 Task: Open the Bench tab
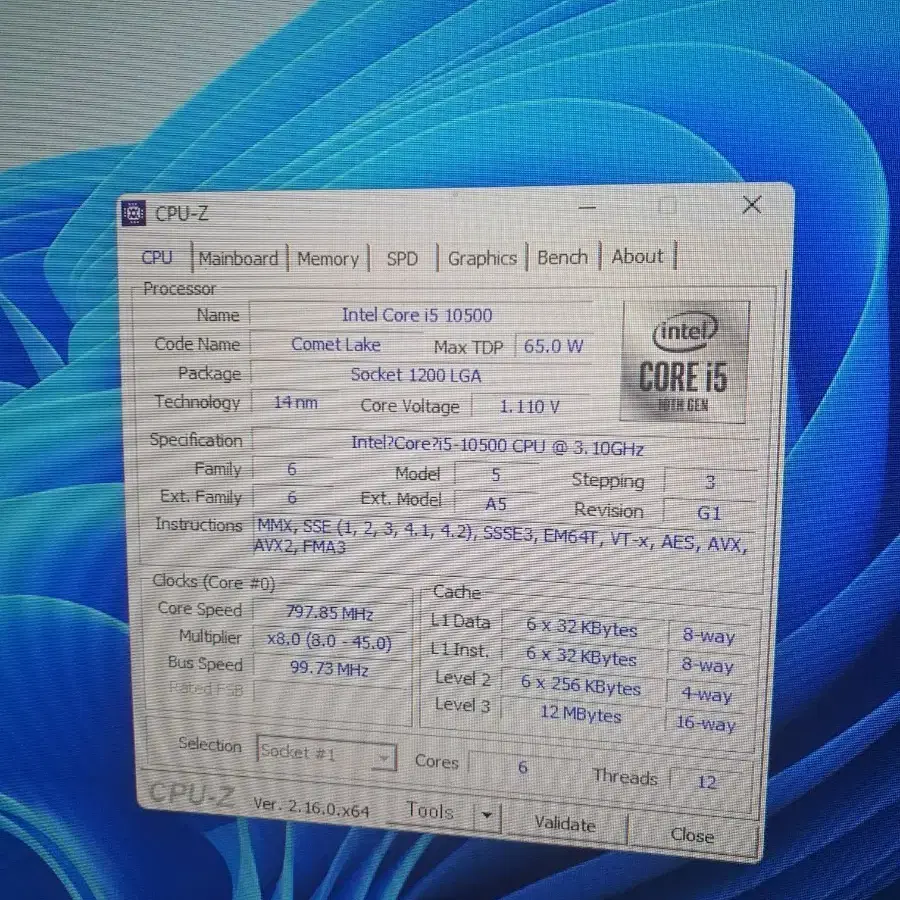tap(561, 256)
